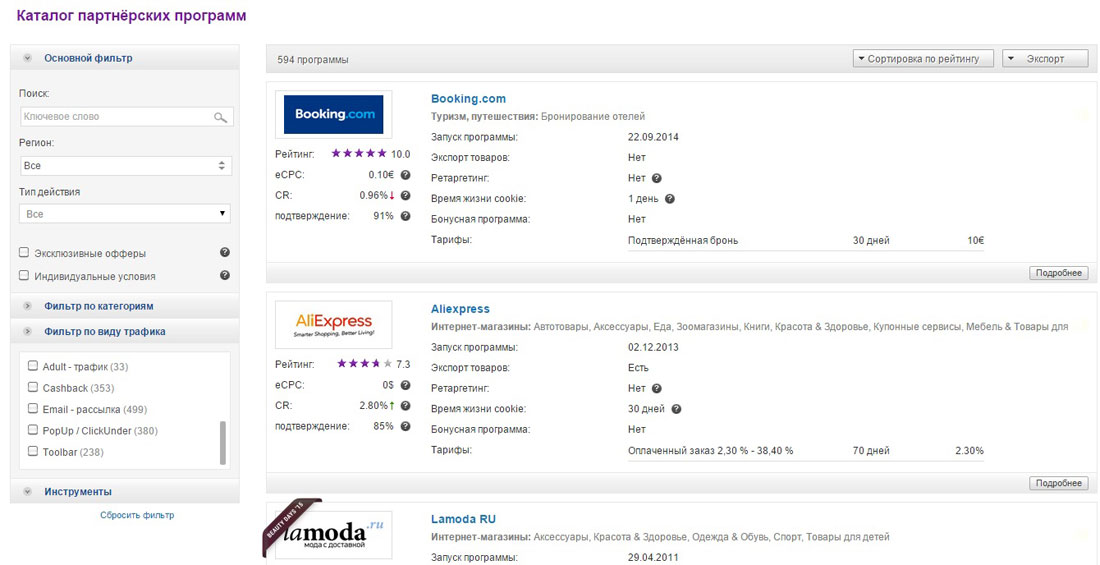Screen dimensions: 1100x565
Task: Click the Aliexpress rating stars
Action: click(364, 364)
